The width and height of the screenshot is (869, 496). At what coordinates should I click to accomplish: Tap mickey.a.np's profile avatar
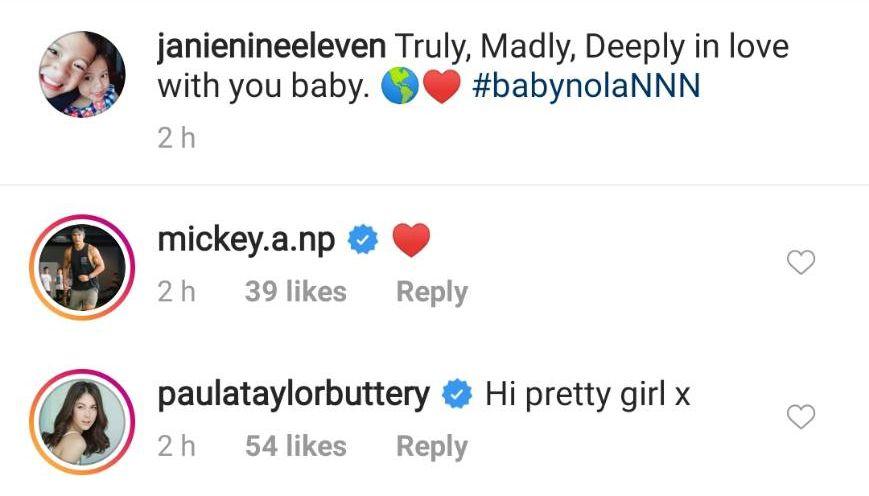tap(82, 263)
